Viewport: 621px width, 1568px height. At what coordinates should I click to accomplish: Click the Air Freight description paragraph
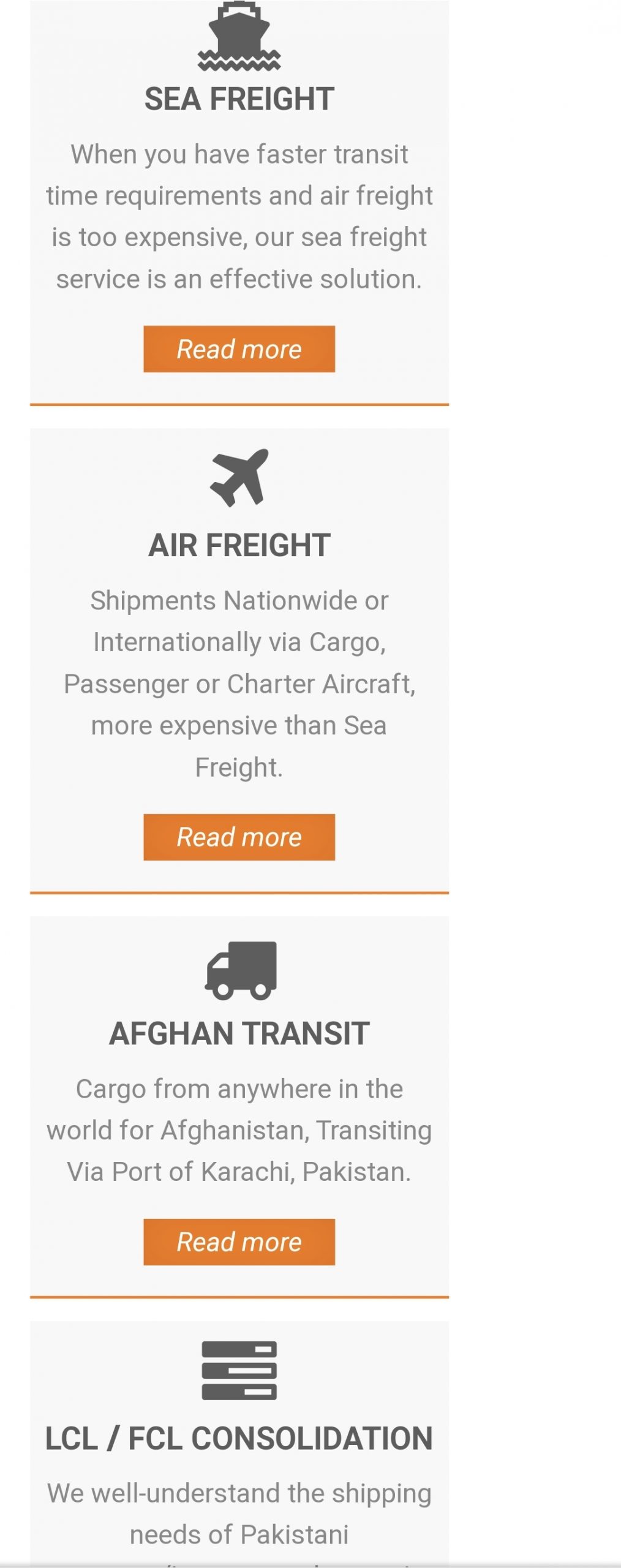239,684
